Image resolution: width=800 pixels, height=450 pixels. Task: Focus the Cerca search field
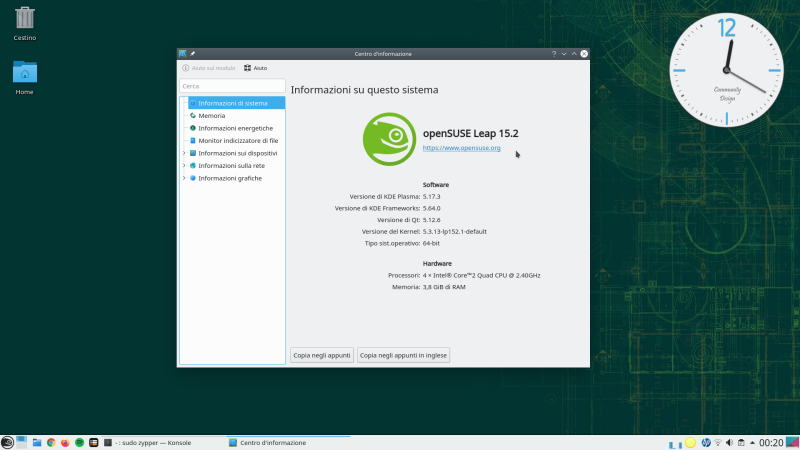click(232, 86)
